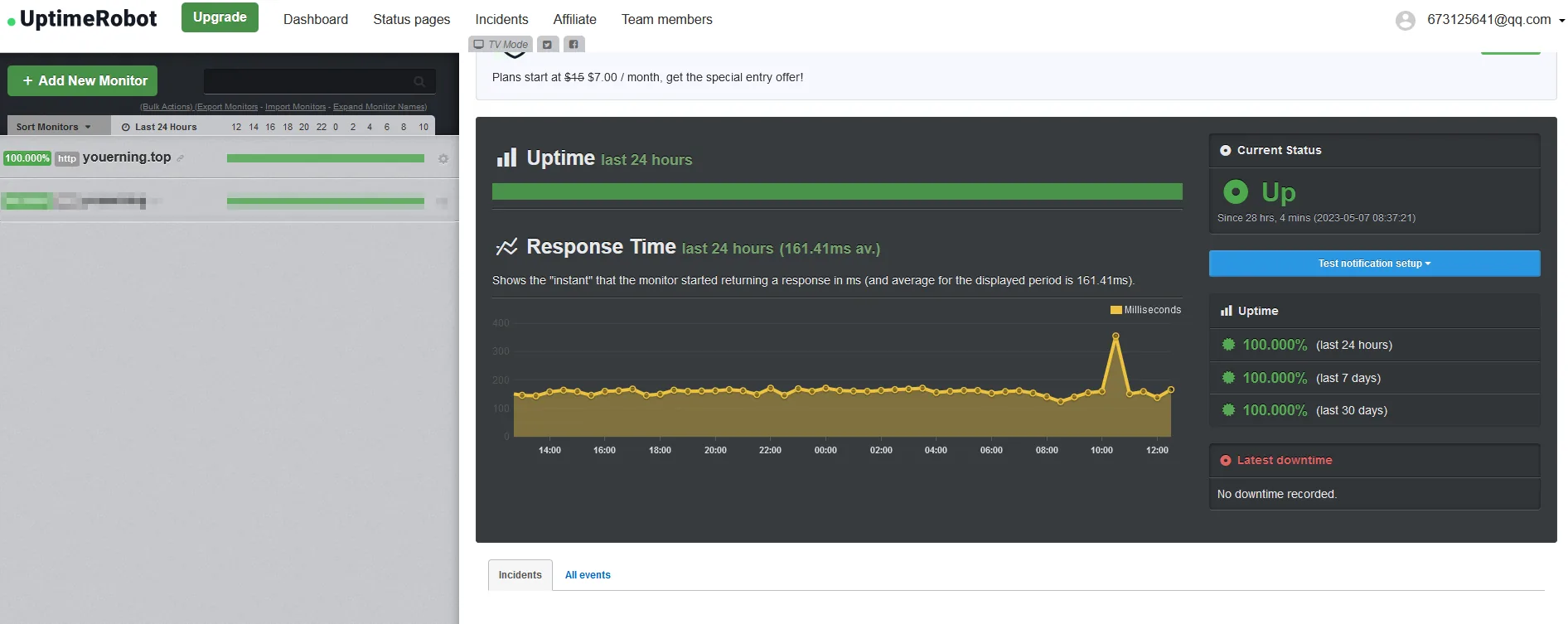
Task: Go to Team members
Action: pos(667,19)
